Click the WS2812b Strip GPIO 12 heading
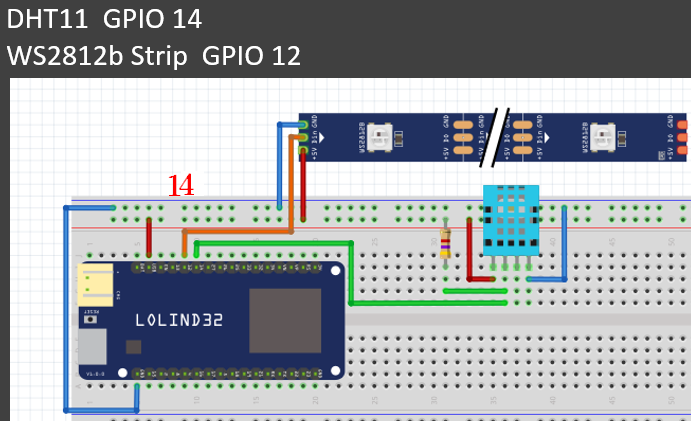This screenshot has width=691, height=421. coord(153,56)
